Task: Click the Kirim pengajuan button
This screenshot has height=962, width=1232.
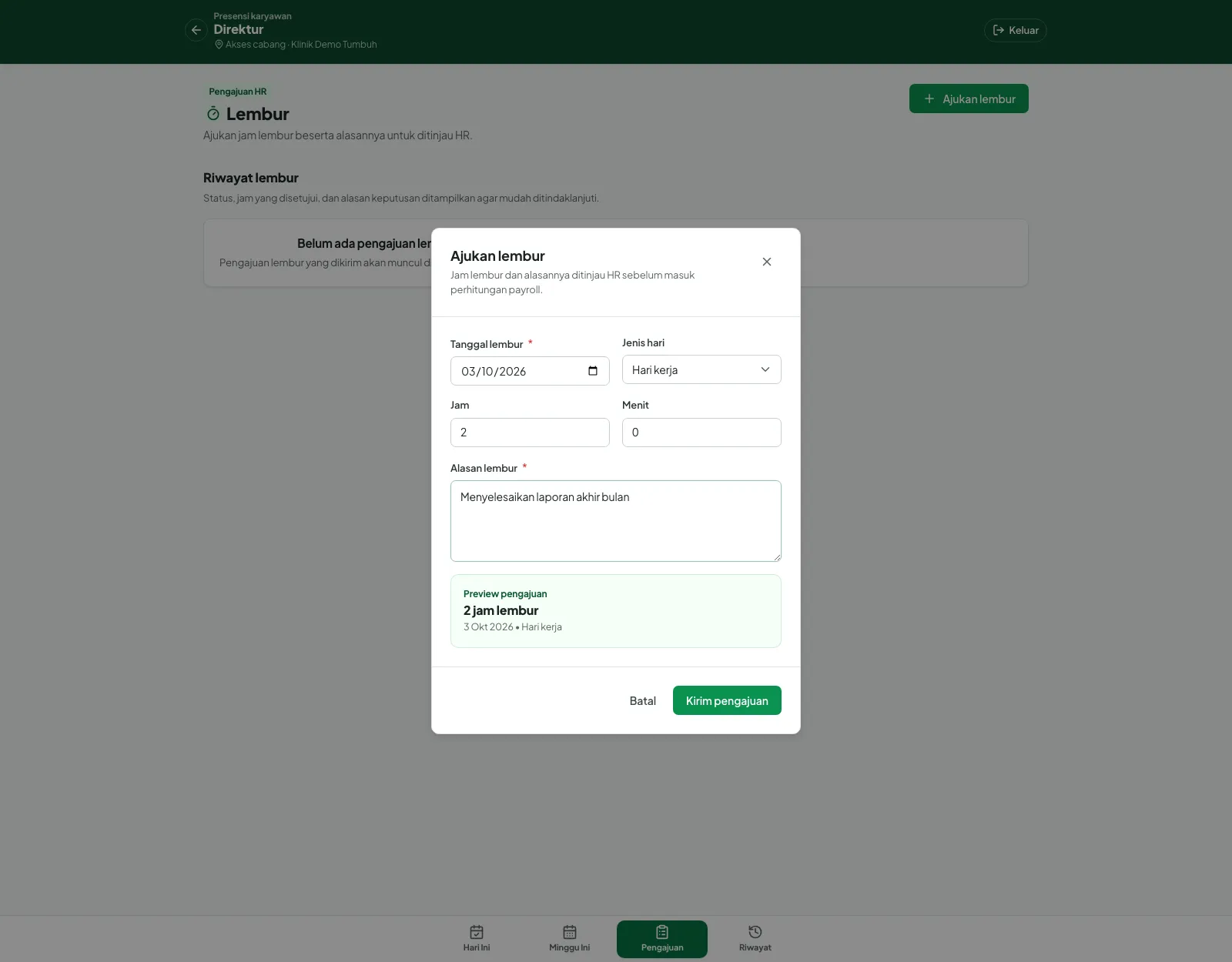Action: coord(727,700)
